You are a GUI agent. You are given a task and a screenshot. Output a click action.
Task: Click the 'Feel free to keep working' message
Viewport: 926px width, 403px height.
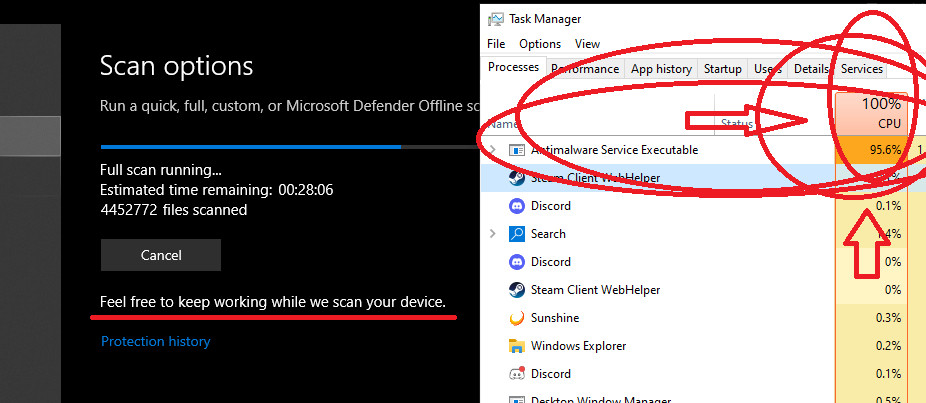(272, 302)
